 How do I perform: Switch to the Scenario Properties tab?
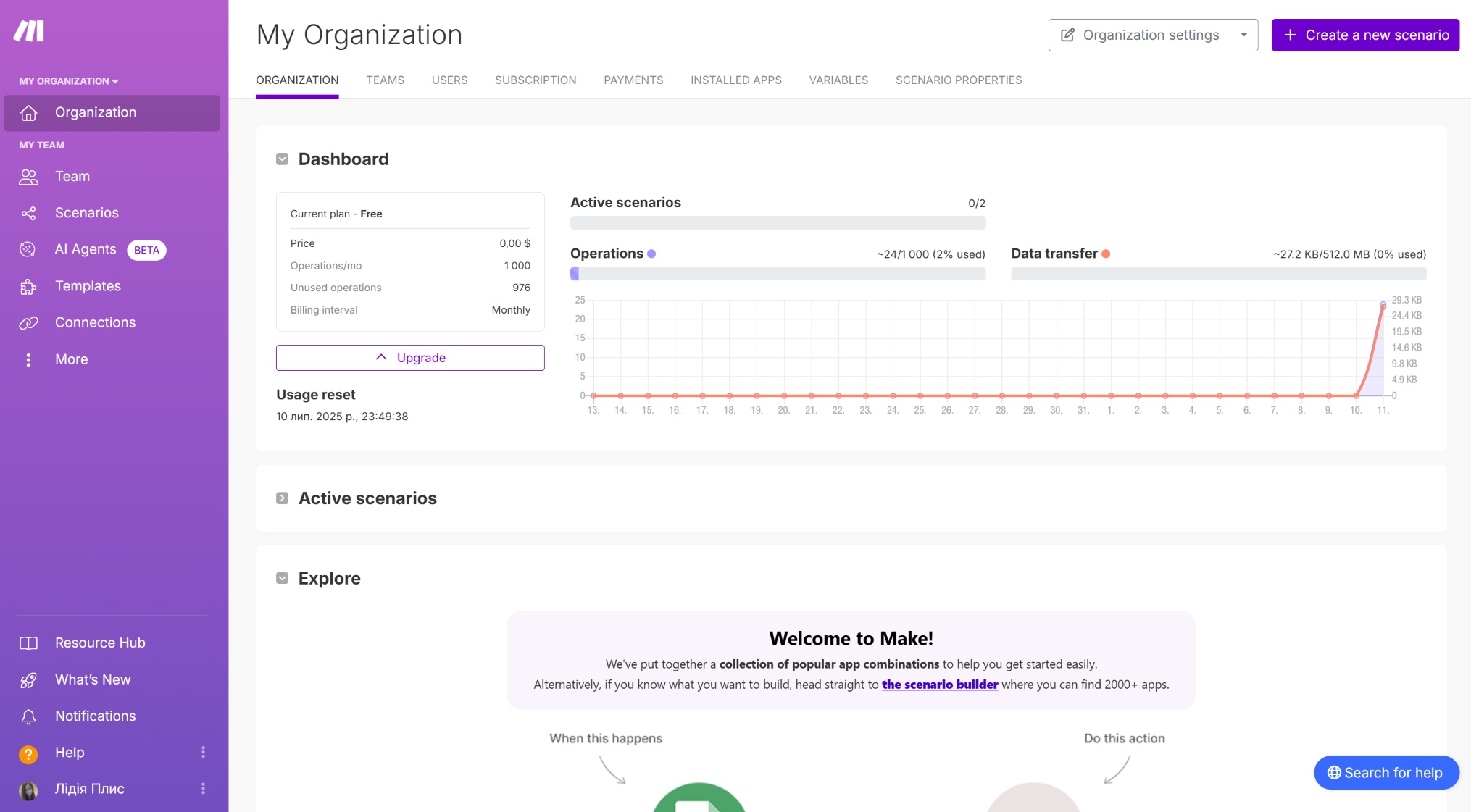point(959,80)
